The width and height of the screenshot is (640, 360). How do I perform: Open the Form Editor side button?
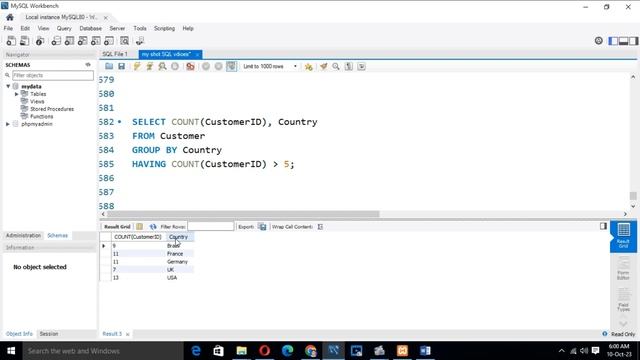click(x=623, y=269)
